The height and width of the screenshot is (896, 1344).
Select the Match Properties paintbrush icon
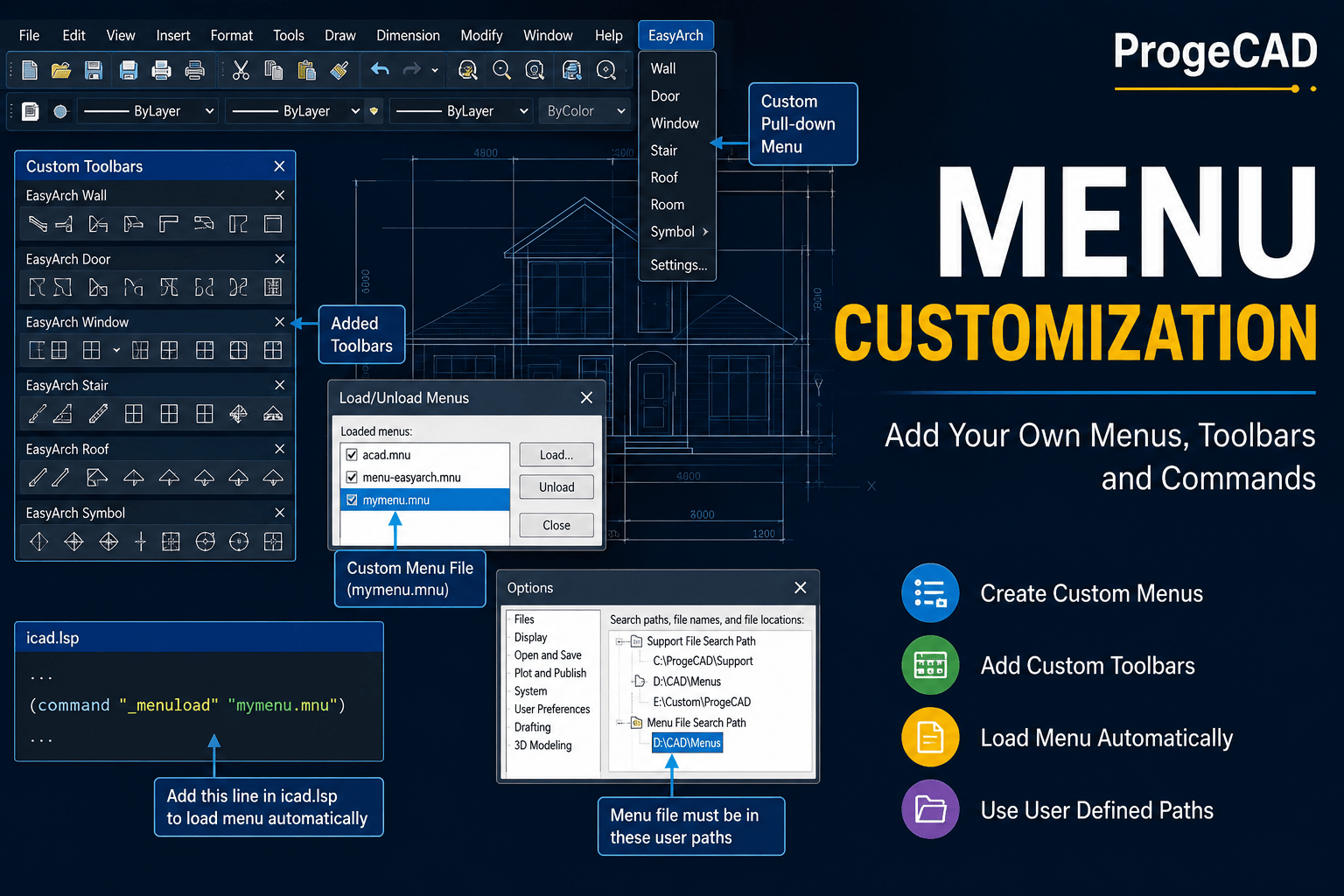coord(339,70)
